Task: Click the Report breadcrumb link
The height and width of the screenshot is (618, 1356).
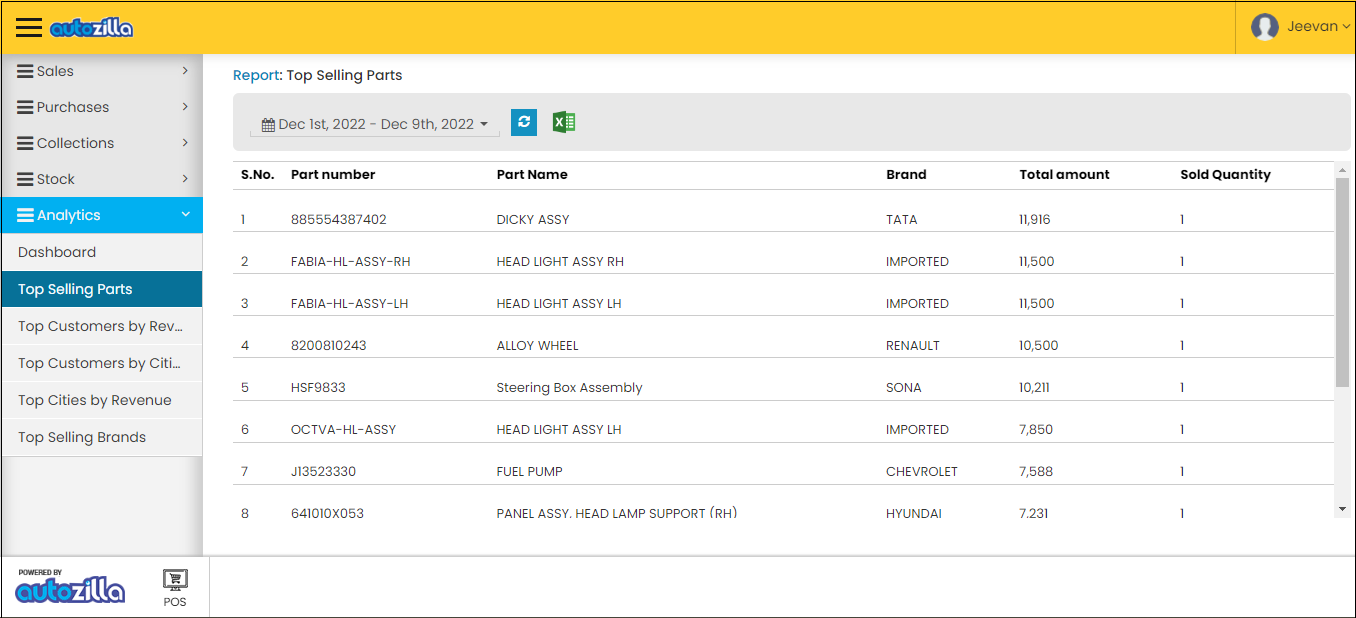Action: click(257, 75)
